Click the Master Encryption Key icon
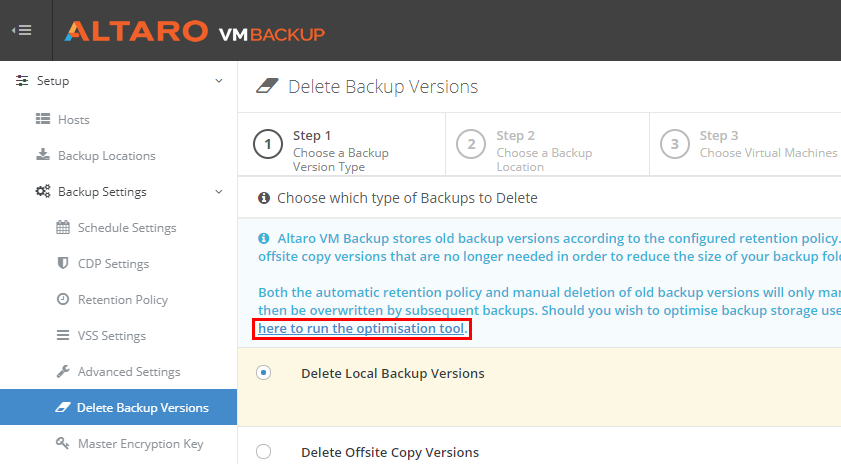The width and height of the screenshot is (841, 464). point(63,443)
